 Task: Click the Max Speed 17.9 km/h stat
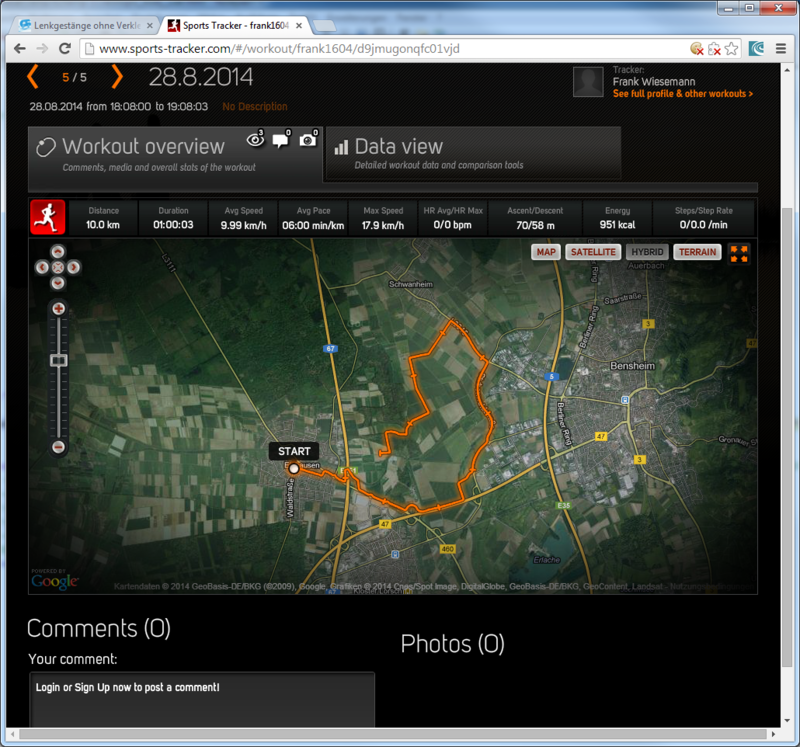(x=383, y=218)
